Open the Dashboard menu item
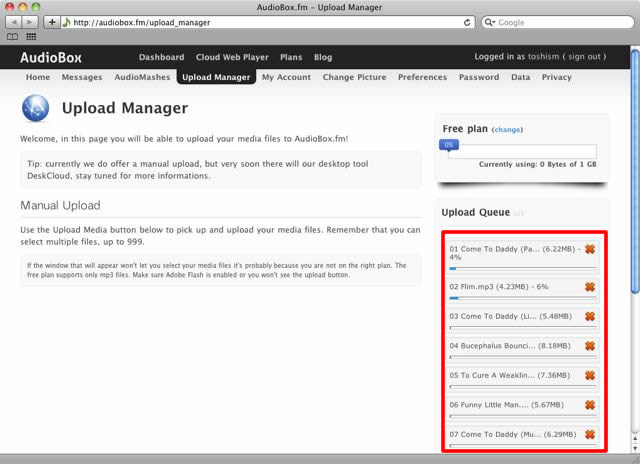Image resolution: width=640 pixels, height=464 pixels. [161, 57]
